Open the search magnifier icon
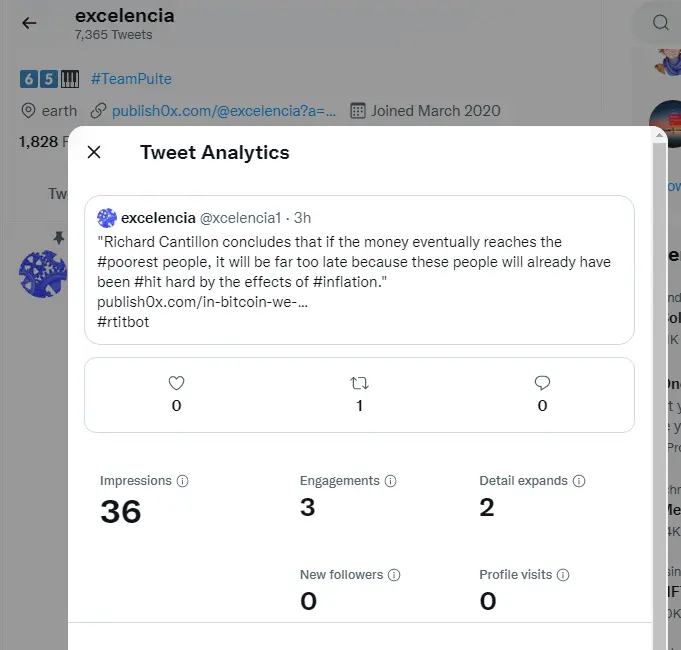Screen dimensions: 681x650 tap(661, 22)
